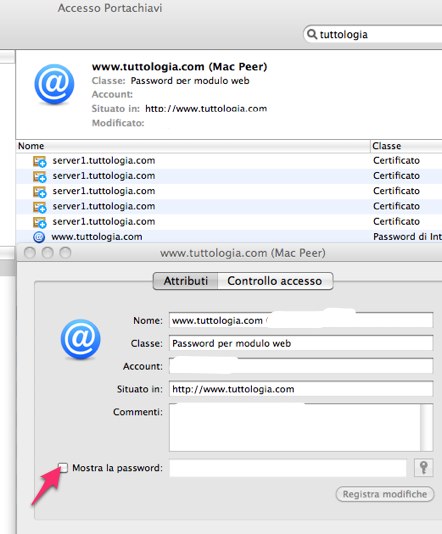This screenshot has height=534, width=442.
Task: Click the Situato in URL field
Action: click(301, 389)
